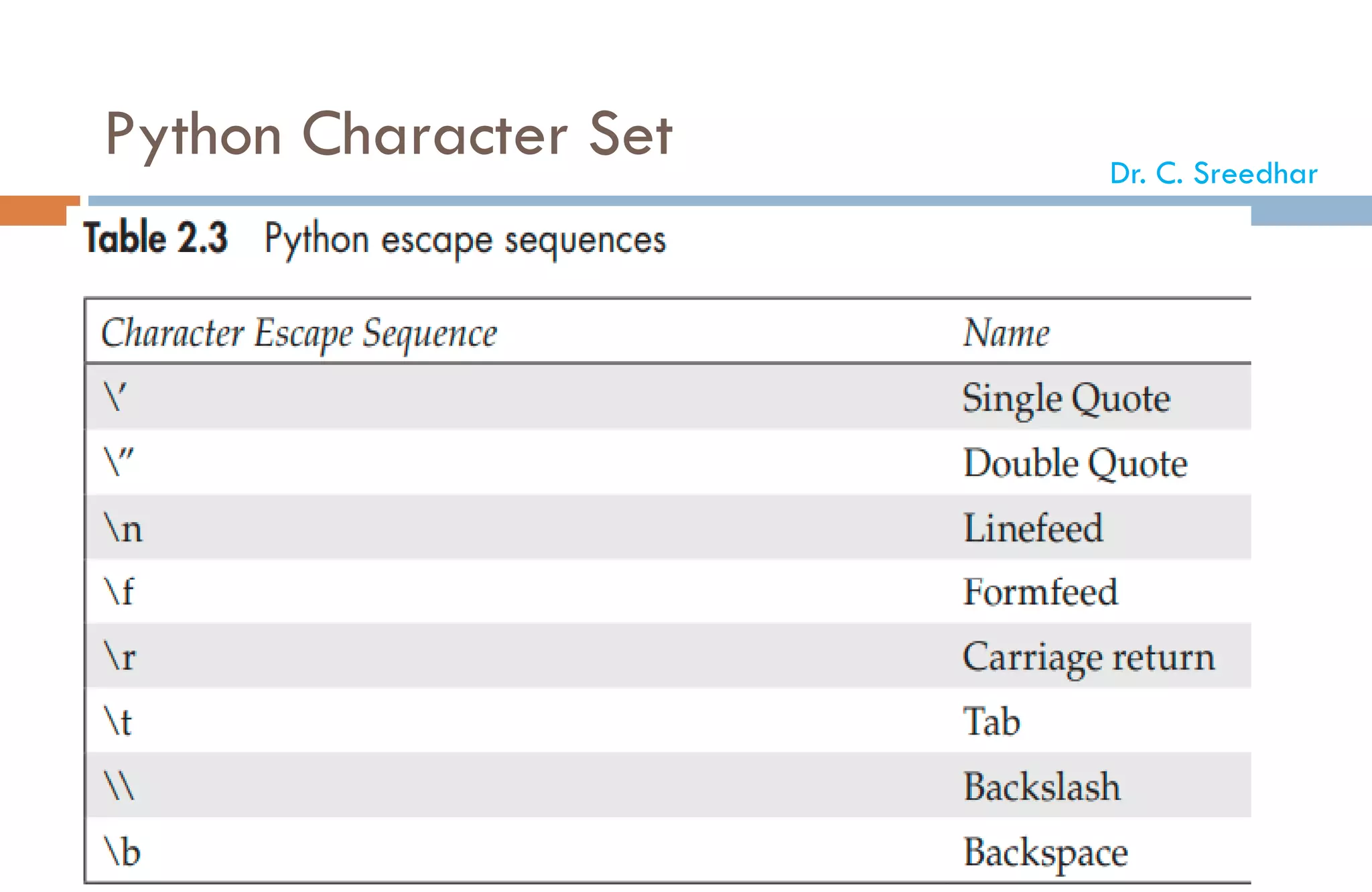Click the Backspace name cell

tap(1046, 852)
